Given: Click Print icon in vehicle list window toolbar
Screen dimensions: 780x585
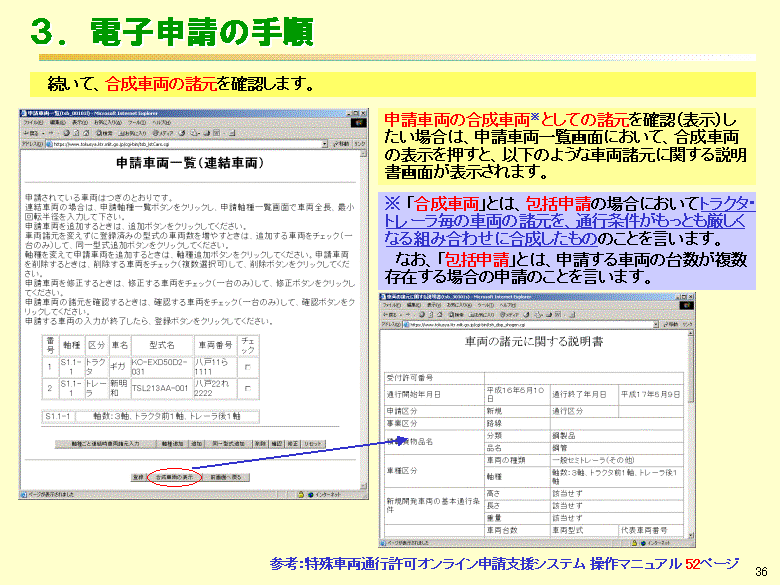Looking at the screenshot, I should [x=207, y=133].
